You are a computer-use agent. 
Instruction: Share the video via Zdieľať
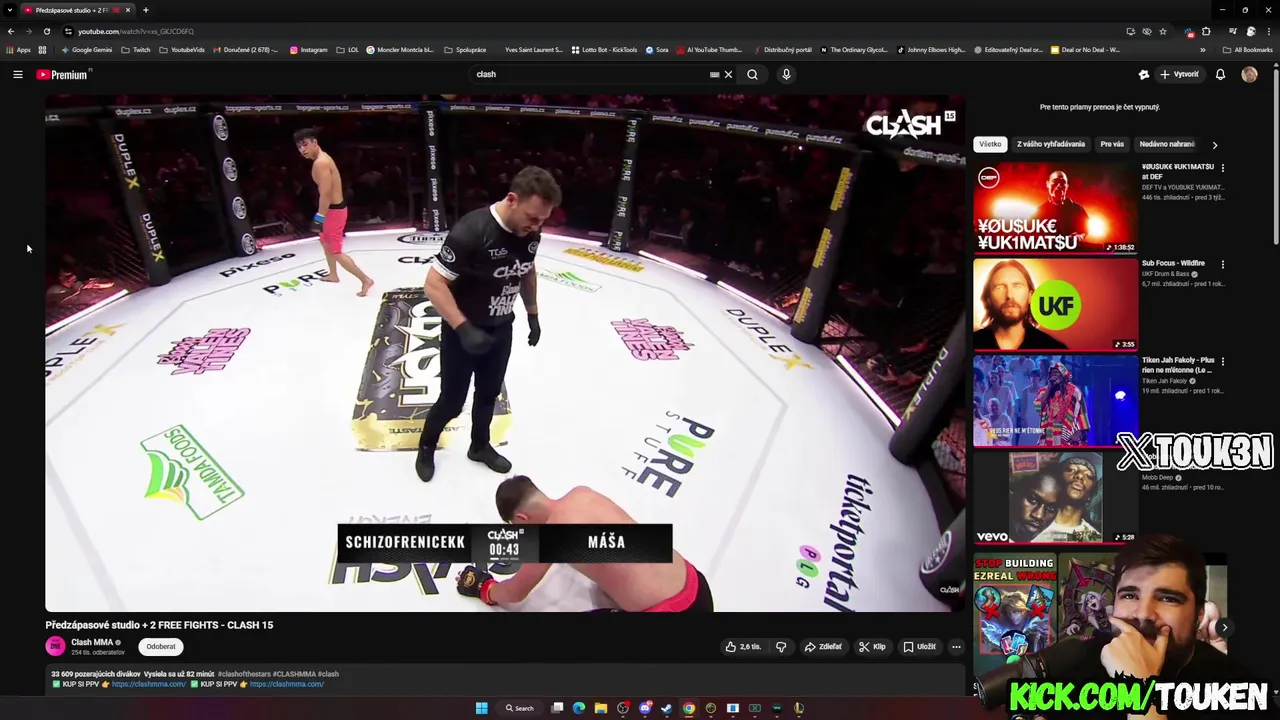click(823, 647)
